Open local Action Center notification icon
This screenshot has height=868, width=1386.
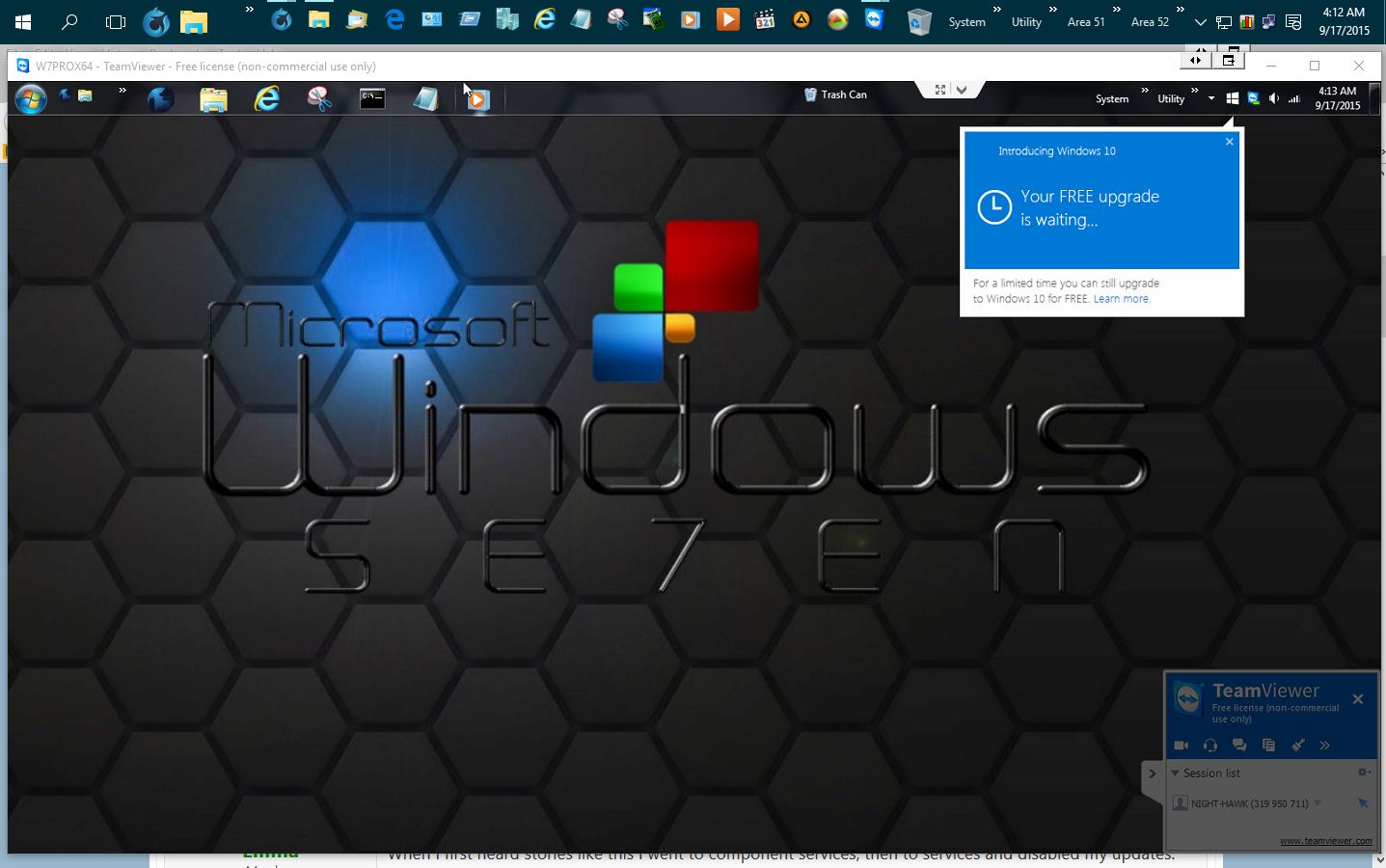(1293, 21)
